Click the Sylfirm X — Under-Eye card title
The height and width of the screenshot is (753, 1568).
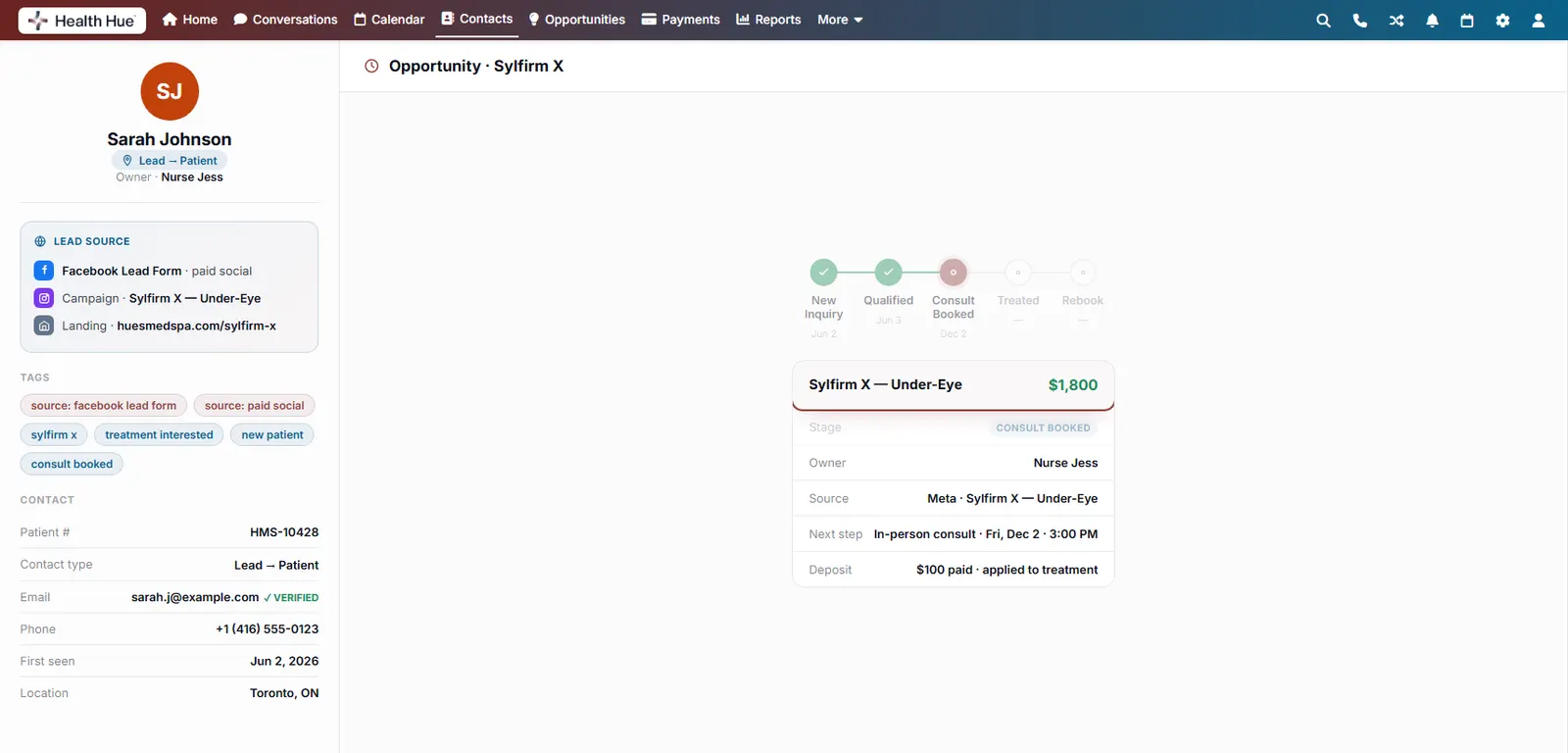(886, 384)
